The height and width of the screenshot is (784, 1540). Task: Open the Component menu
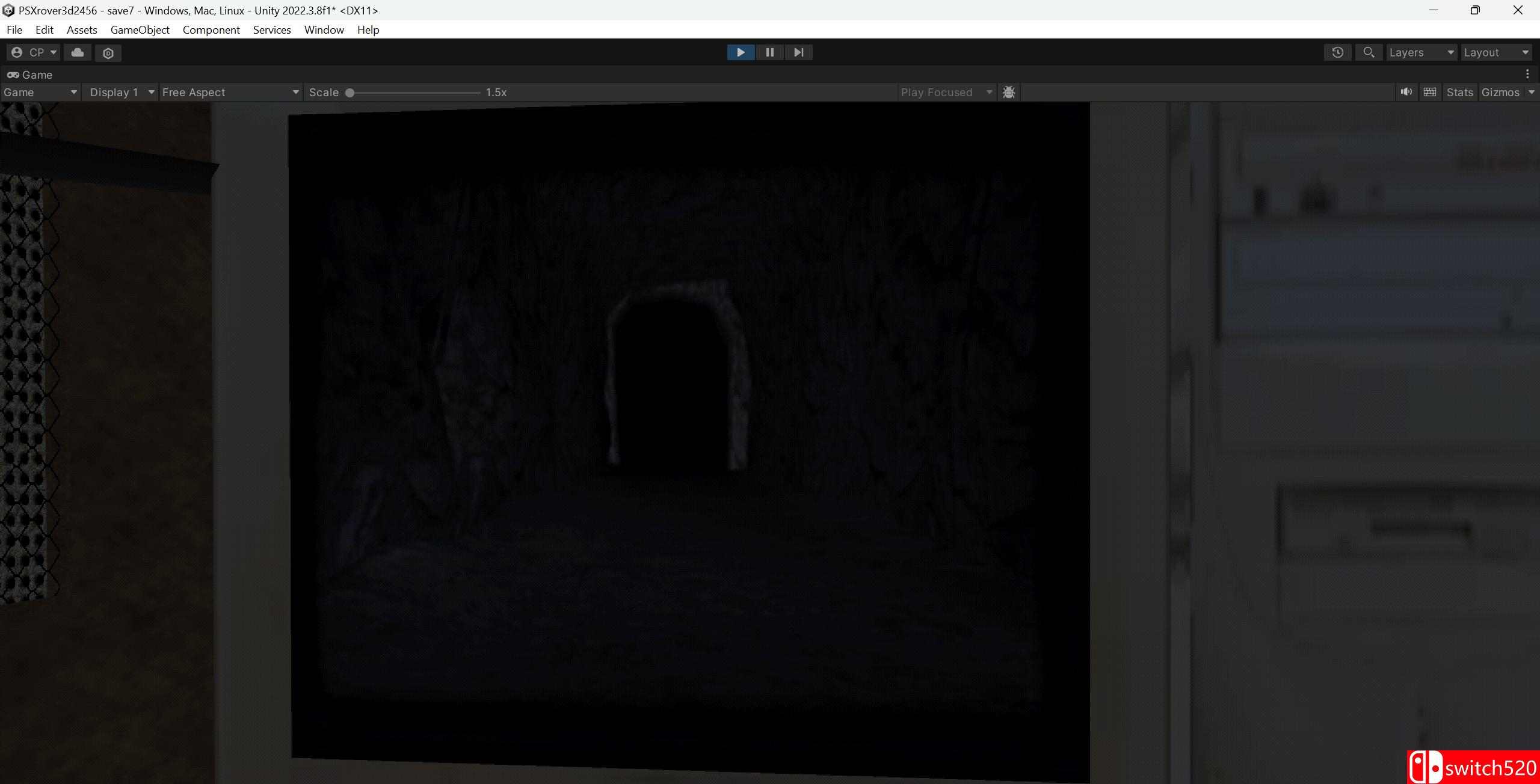click(x=211, y=29)
